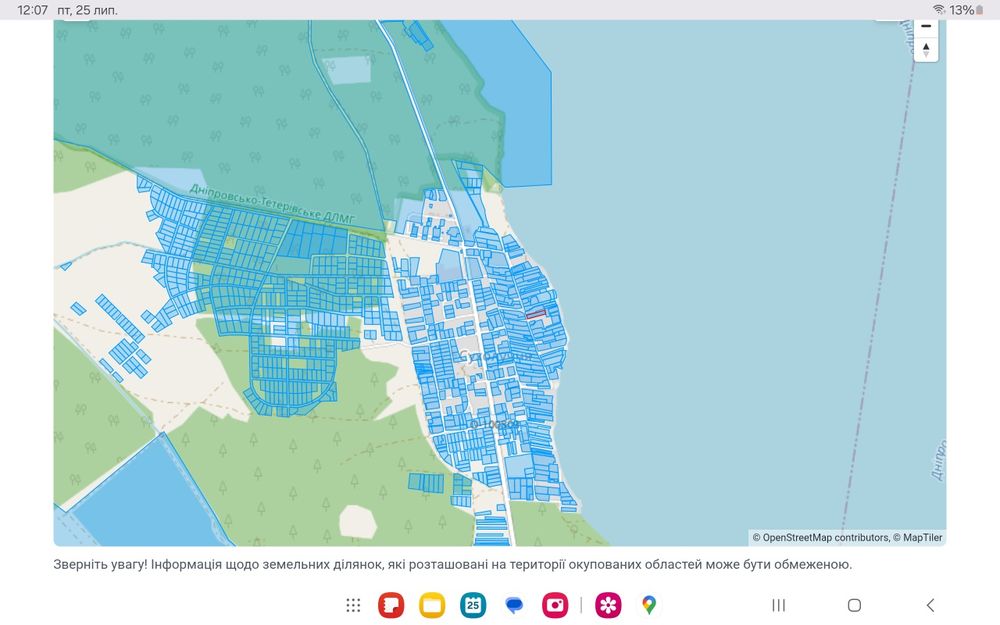Launch the pink Camera app
1000x625 pixels.
[x=555, y=605]
